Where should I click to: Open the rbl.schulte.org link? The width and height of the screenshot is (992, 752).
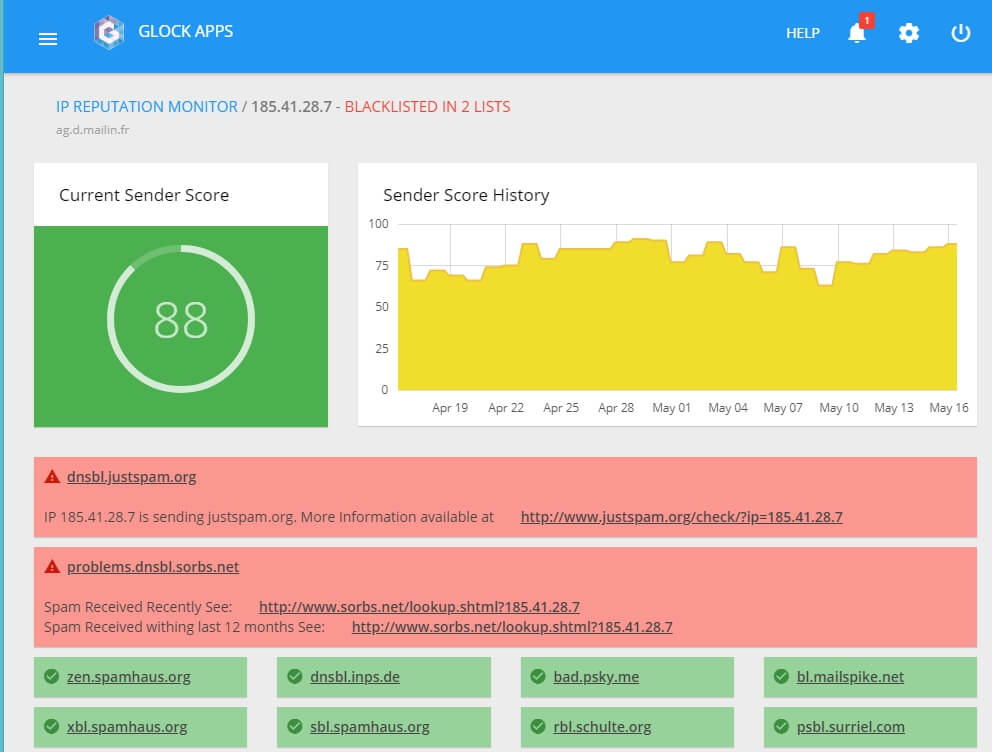[602, 727]
